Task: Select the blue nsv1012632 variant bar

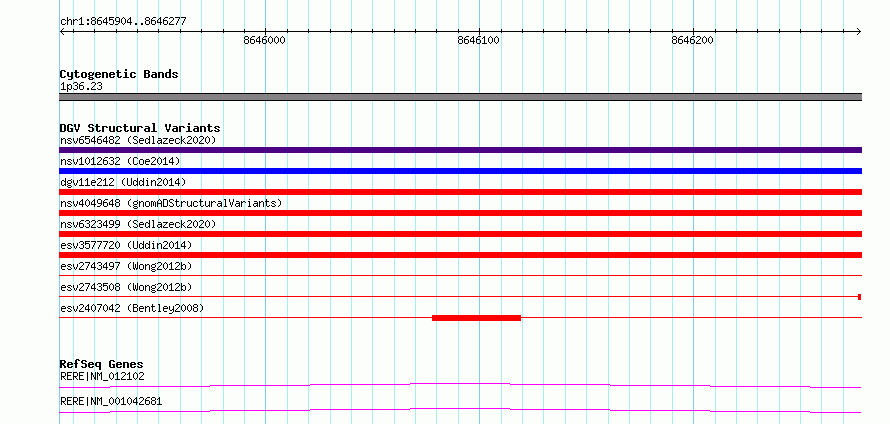Action: pos(461,171)
